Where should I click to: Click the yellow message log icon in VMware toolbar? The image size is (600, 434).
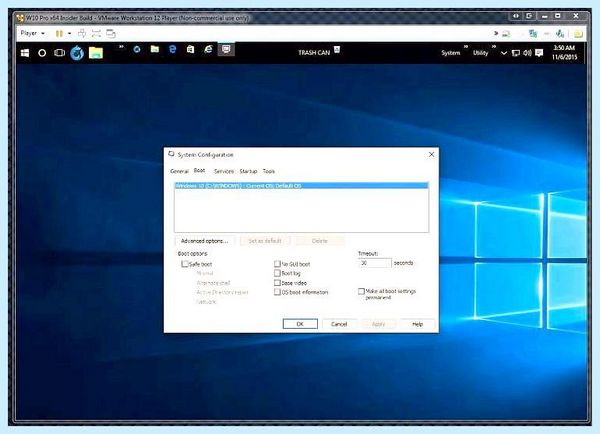pos(578,34)
